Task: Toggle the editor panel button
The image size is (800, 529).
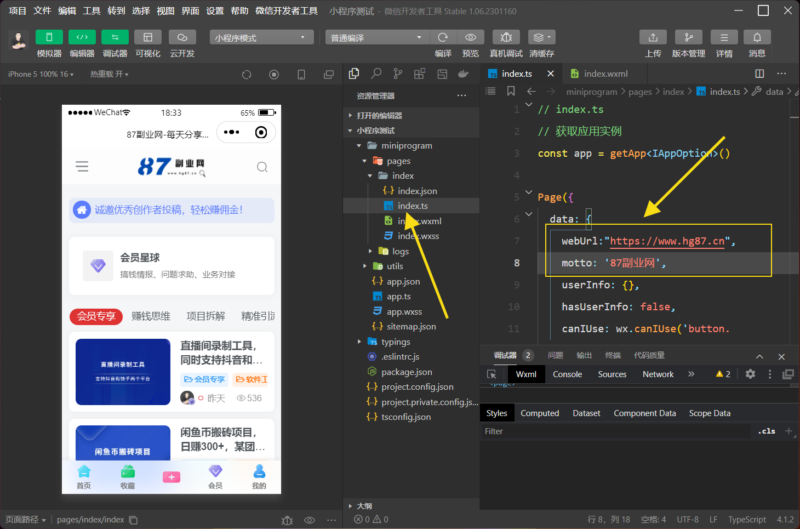Action: point(82,37)
